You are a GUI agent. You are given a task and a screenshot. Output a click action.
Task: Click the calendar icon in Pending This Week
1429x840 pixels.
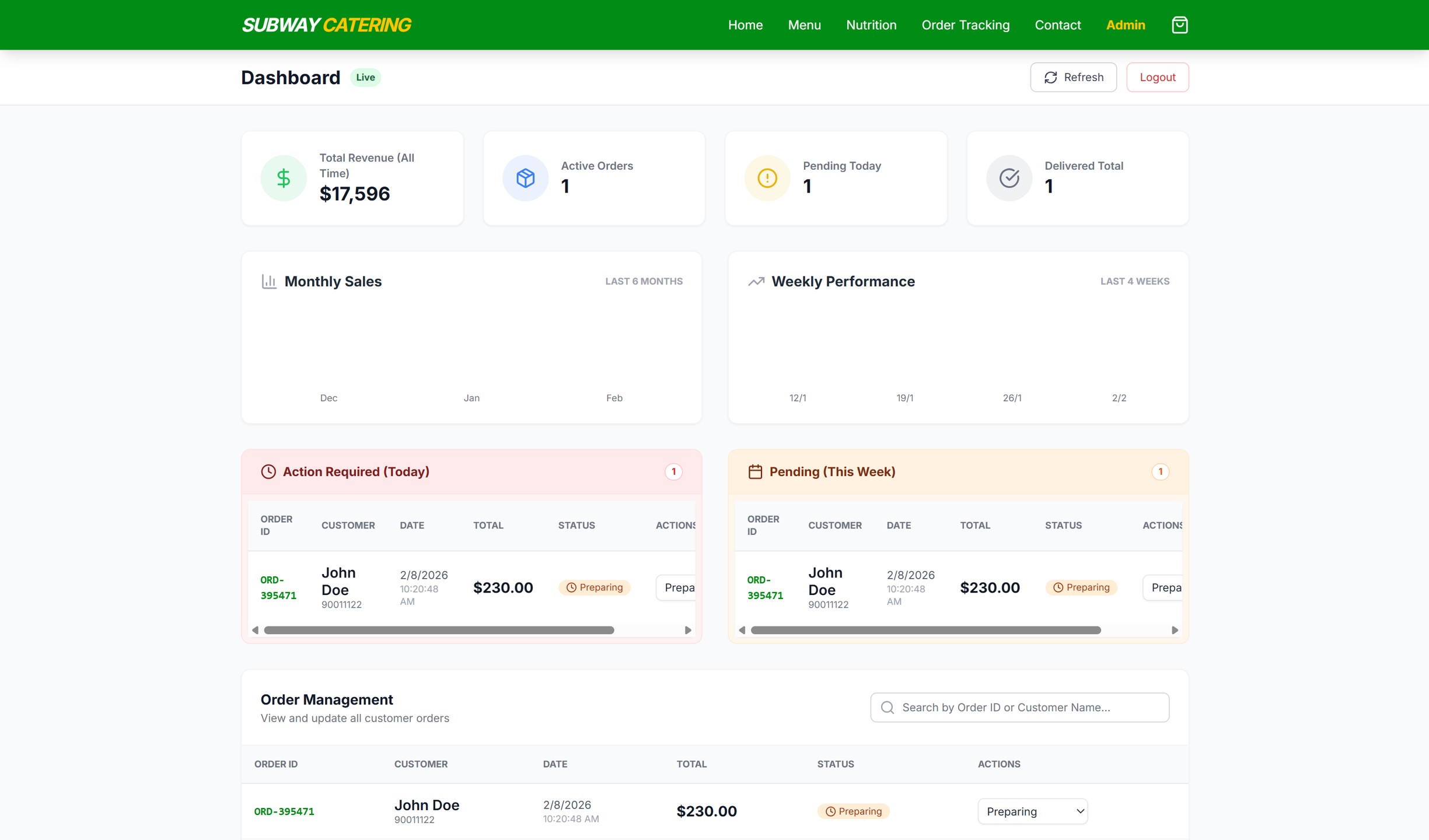click(x=755, y=471)
